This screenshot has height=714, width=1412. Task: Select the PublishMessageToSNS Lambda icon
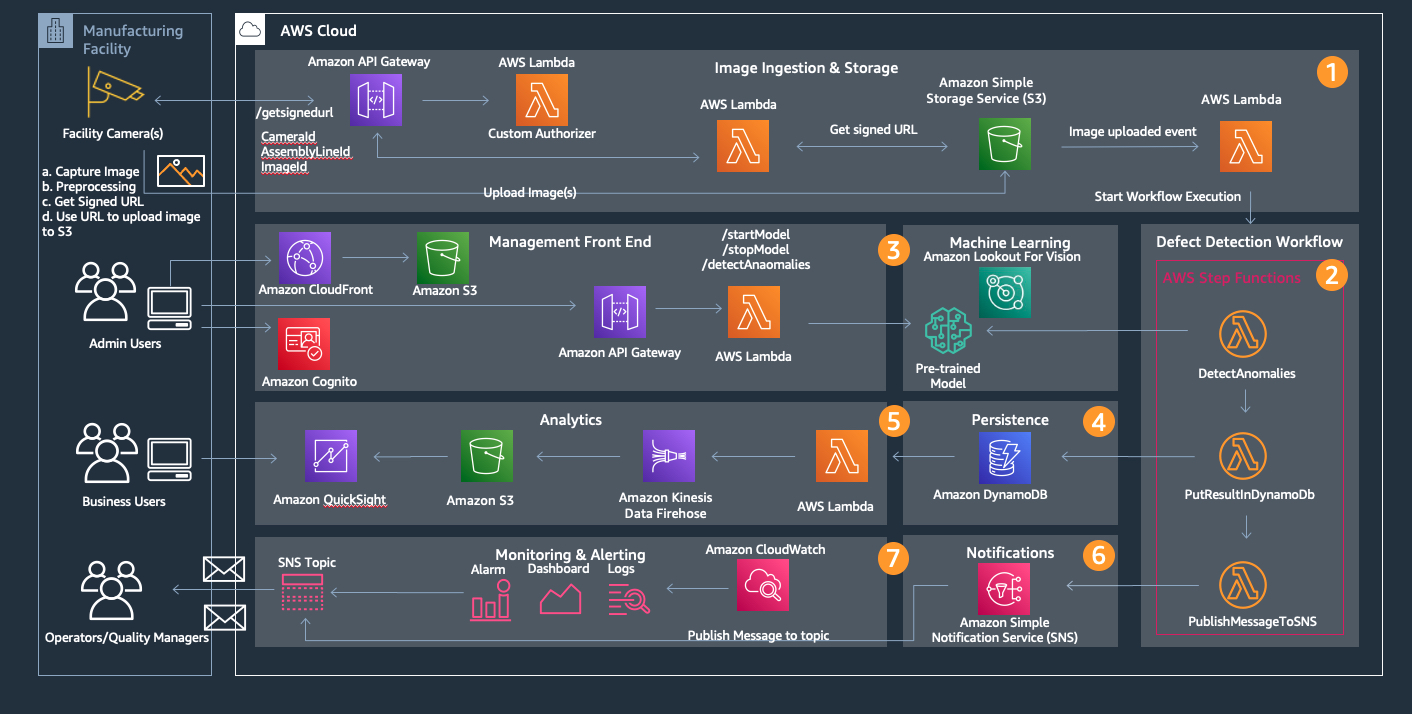pyautogui.click(x=1245, y=585)
